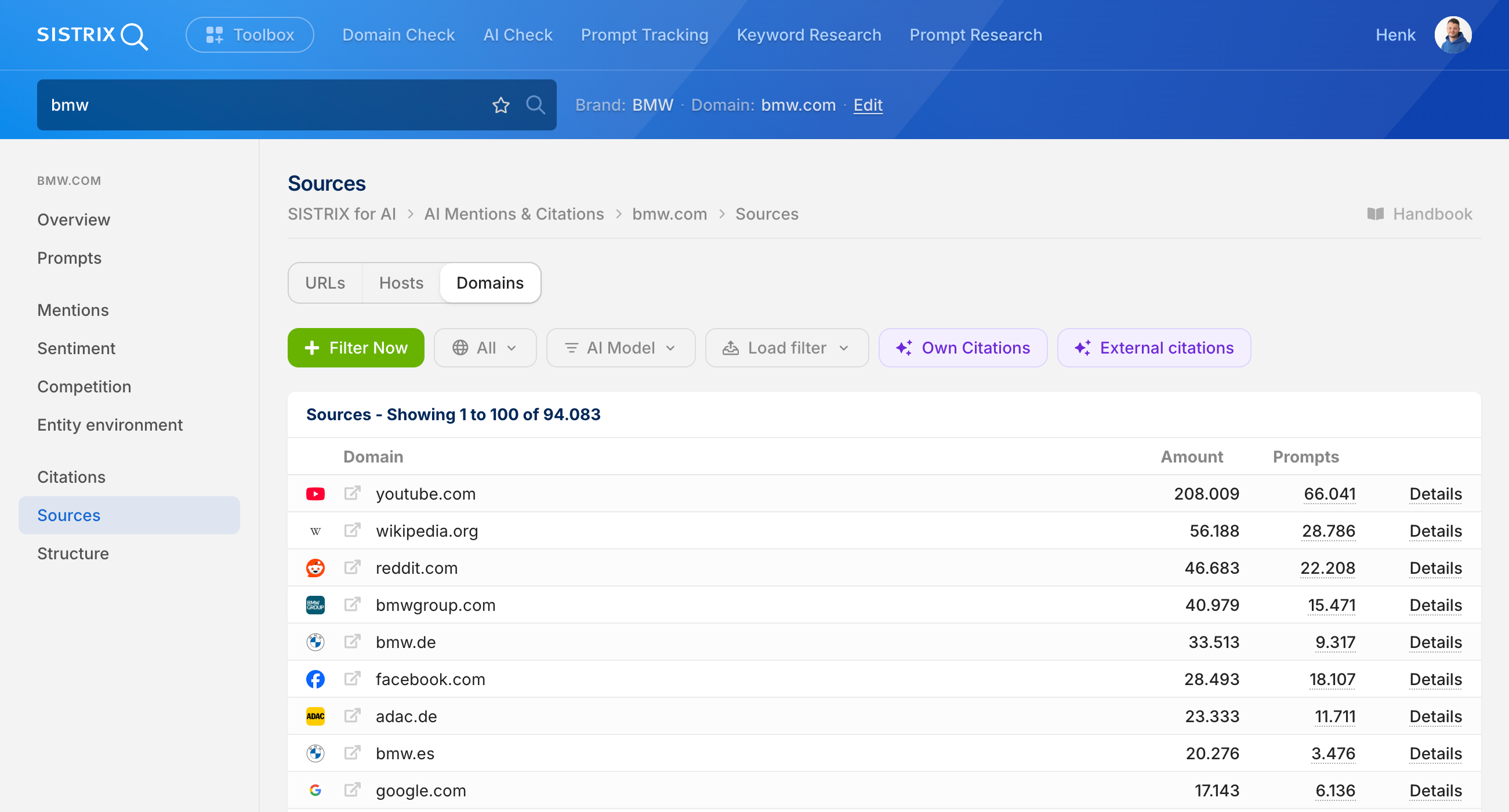The width and height of the screenshot is (1509, 812).
Task: Go to Structure in sidebar
Action: click(72, 554)
